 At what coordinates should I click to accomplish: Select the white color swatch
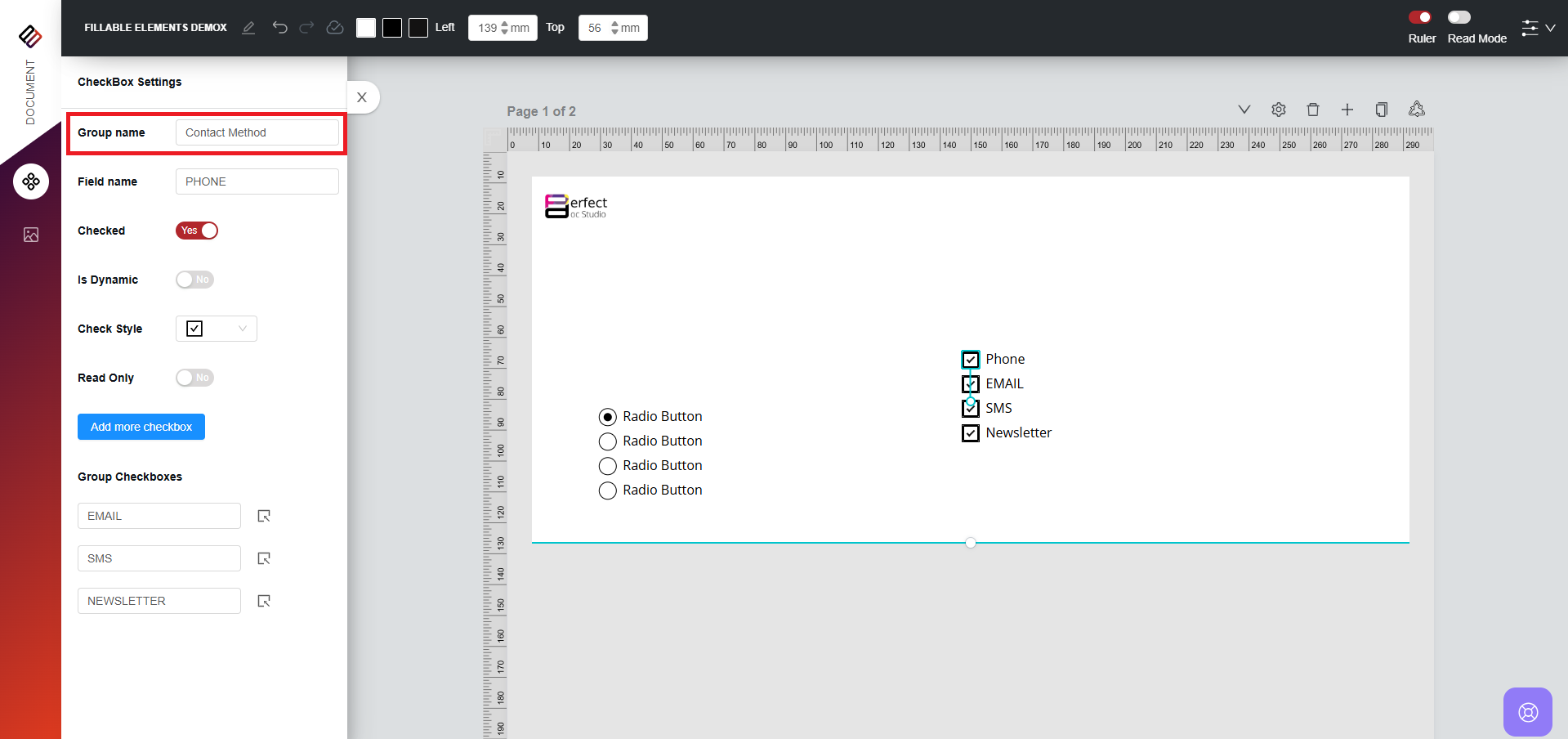(366, 28)
